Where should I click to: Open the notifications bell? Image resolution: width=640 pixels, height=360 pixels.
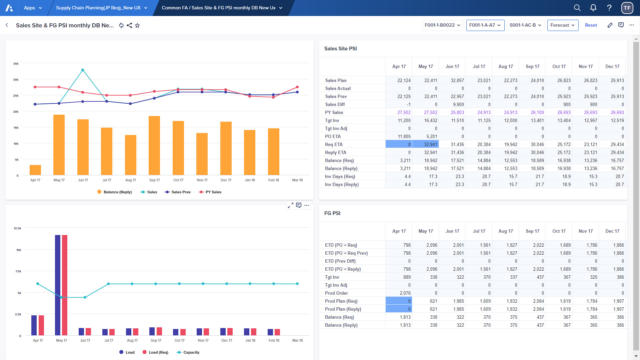click(593, 8)
